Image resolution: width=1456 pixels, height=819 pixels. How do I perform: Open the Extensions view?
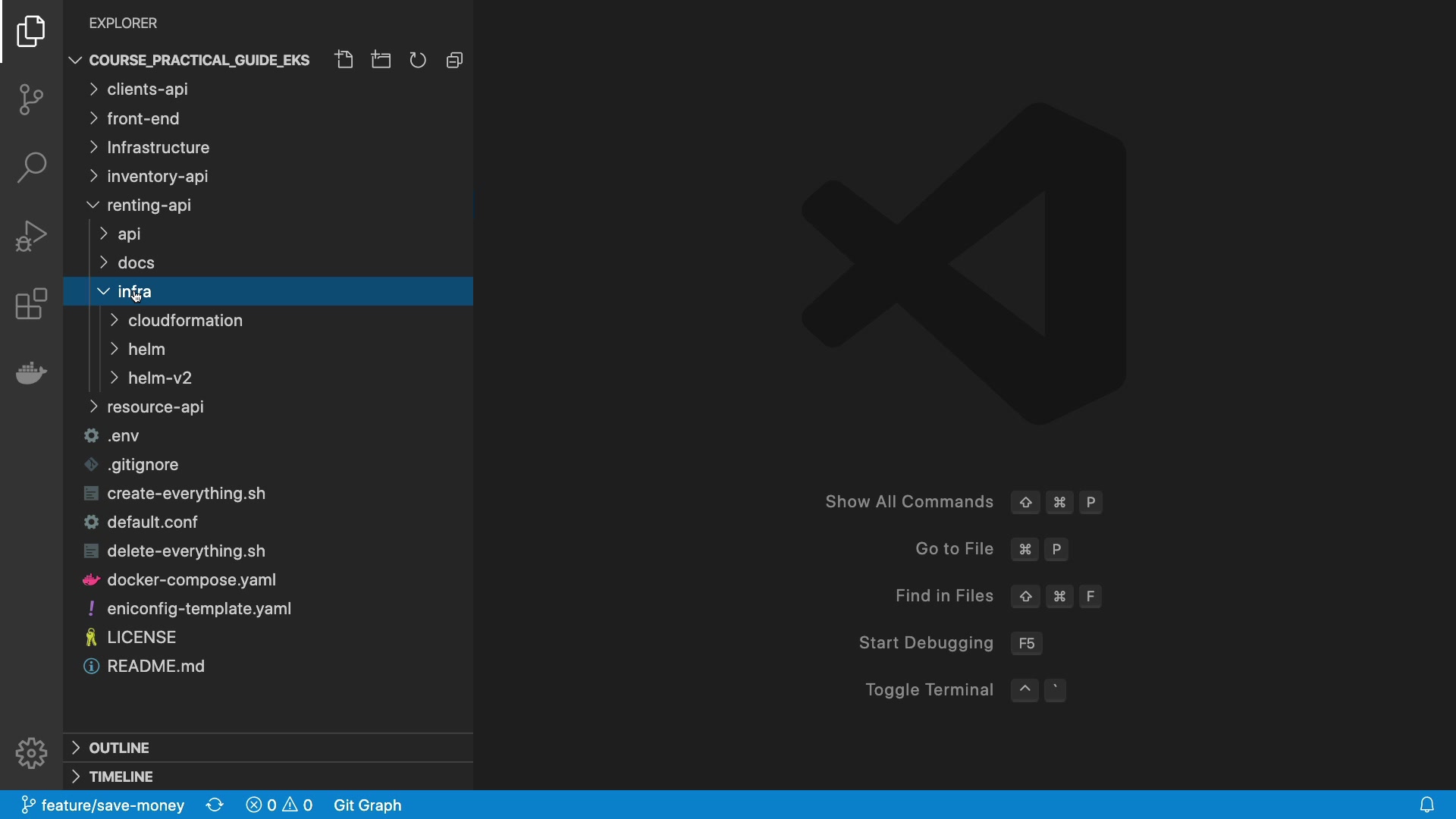[31, 304]
